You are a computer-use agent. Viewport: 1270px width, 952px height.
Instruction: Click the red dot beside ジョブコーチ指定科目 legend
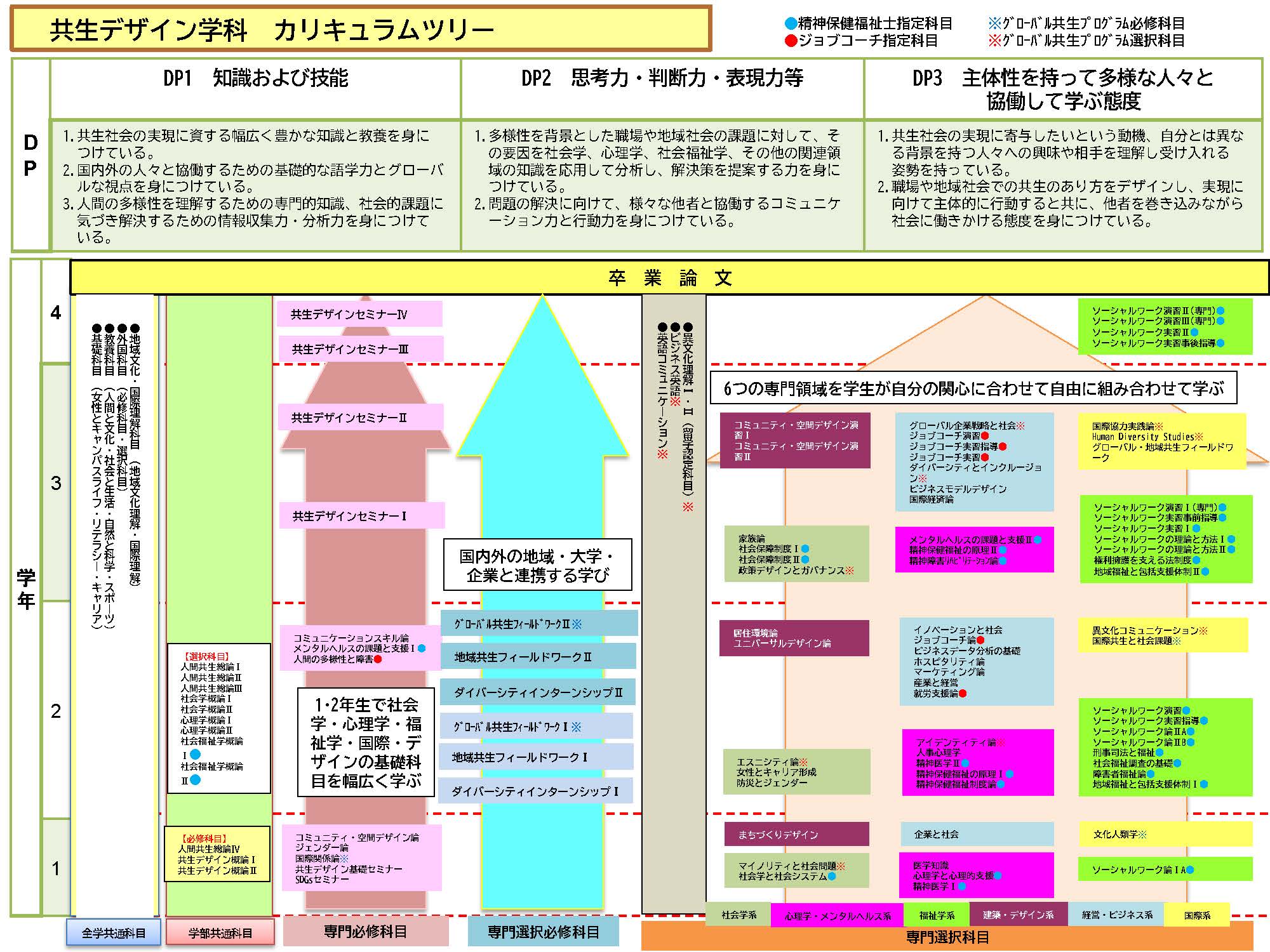coord(791,41)
